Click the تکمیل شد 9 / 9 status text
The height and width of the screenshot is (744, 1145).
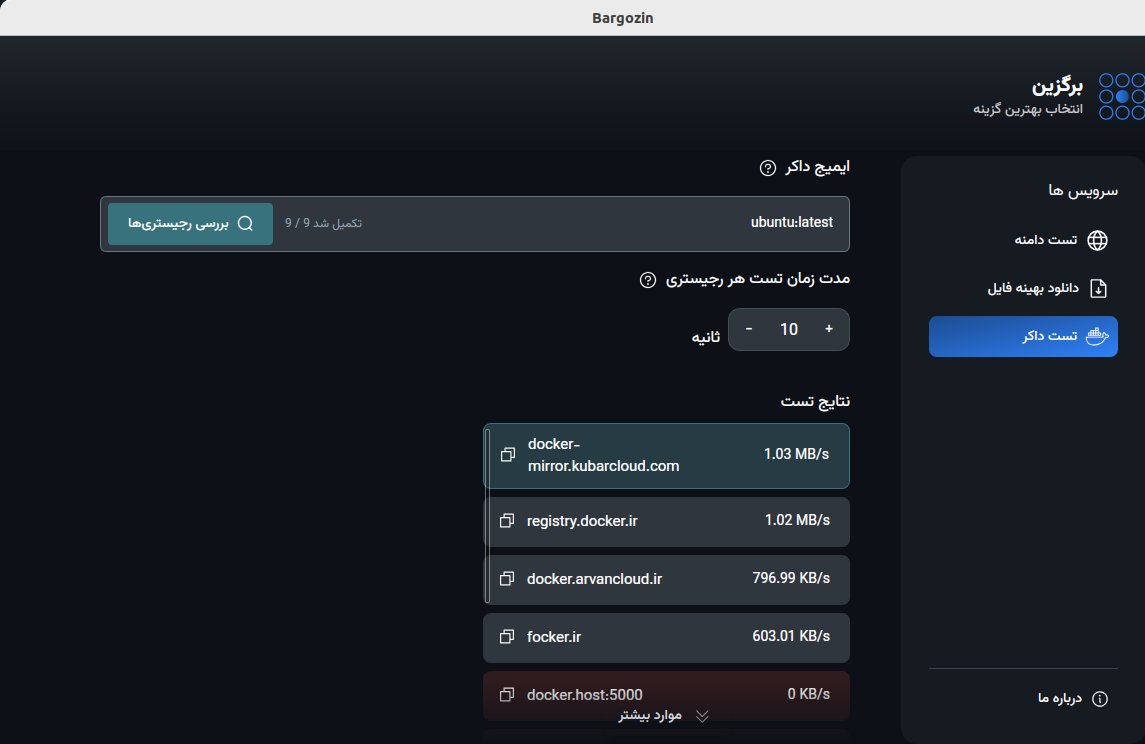[x=323, y=223]
